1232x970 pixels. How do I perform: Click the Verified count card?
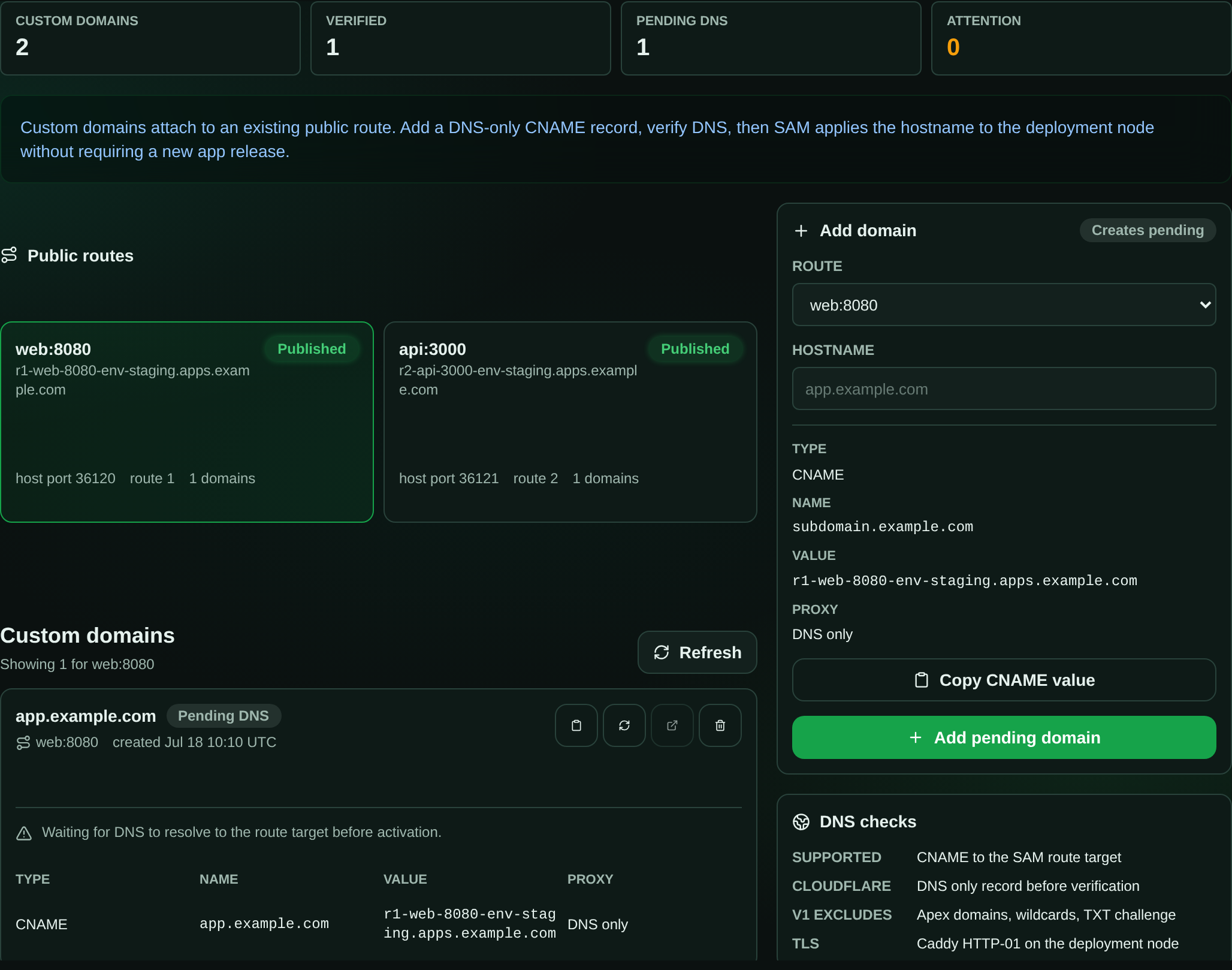(461, 38)
